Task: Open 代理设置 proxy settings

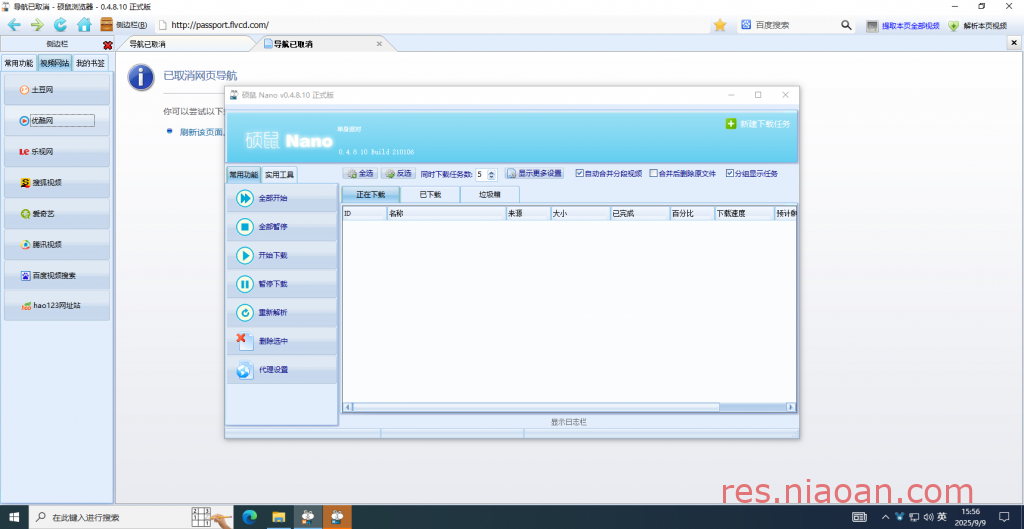Action: tap(281, 370)
